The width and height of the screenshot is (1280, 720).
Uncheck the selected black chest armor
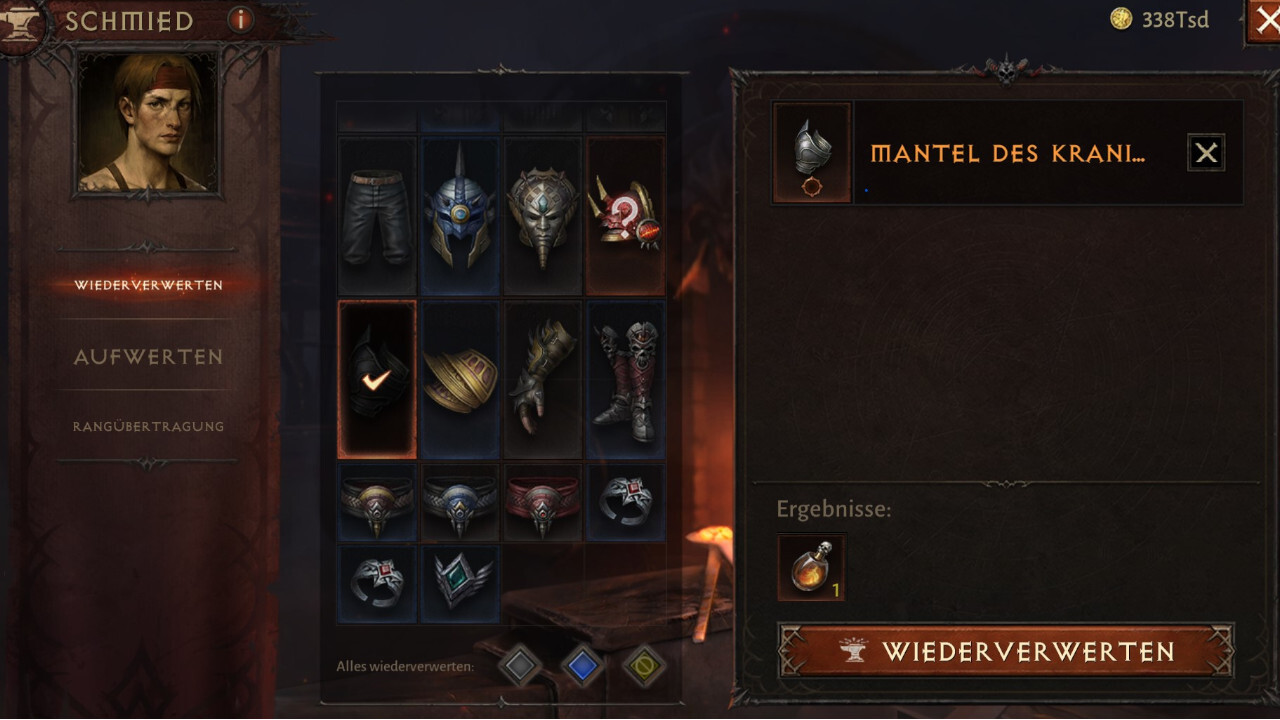point(377,380)
